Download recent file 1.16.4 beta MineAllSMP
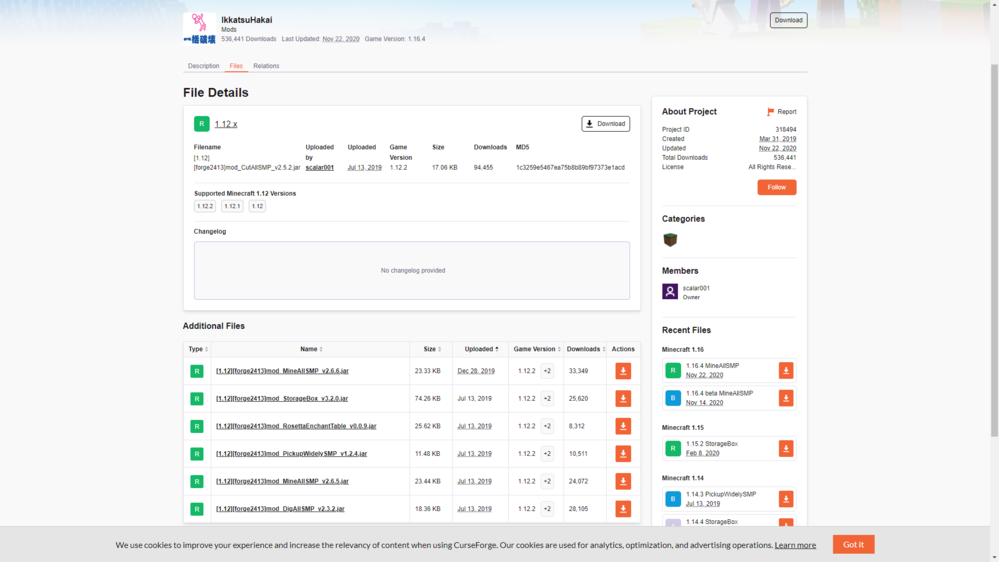This screenshot has width=999, height=562. click(x=786, y=398)
